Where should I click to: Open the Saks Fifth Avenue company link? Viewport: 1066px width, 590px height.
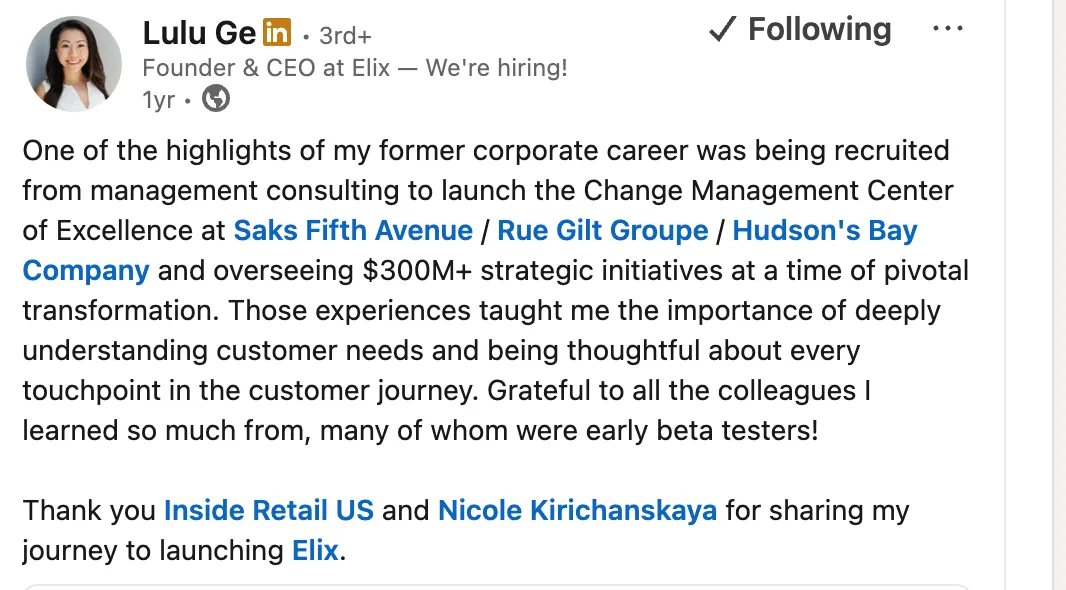tap(353, 230)
